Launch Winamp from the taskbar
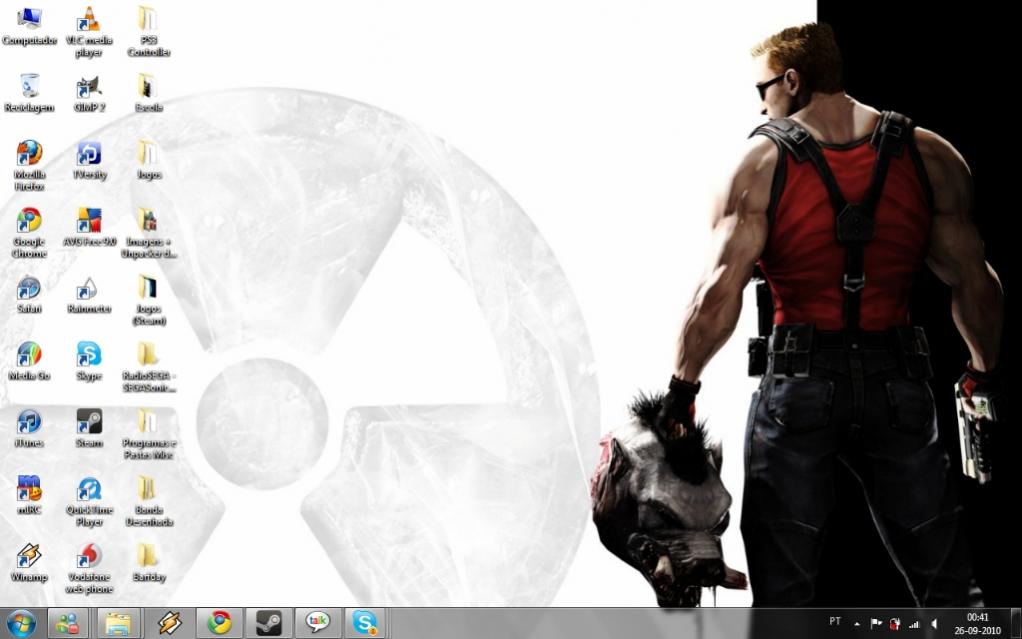The width and height of the screenshot is (1022, 639). [x=169, y=624]
